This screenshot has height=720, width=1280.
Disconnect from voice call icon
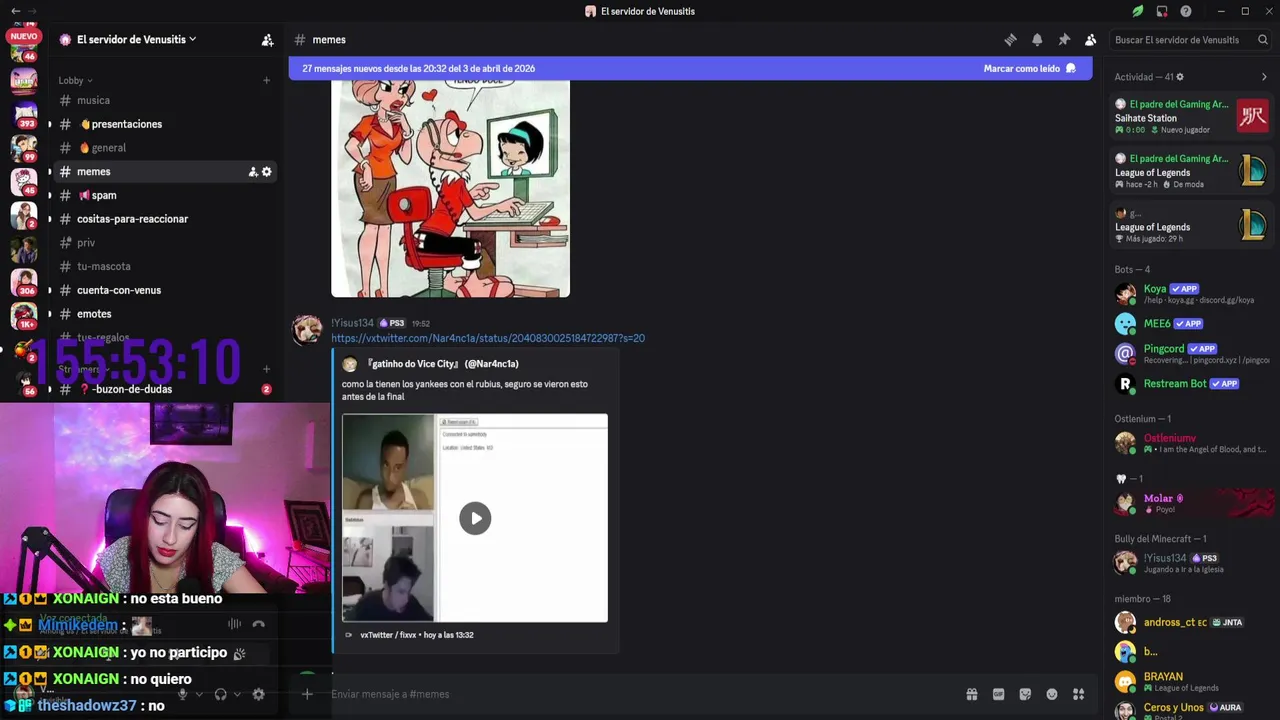pyautogui.click(x=259, y=624)
